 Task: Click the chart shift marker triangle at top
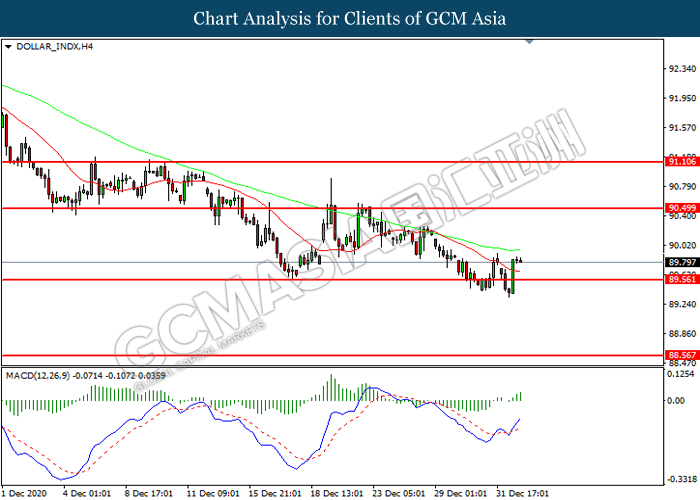(529, 42)
